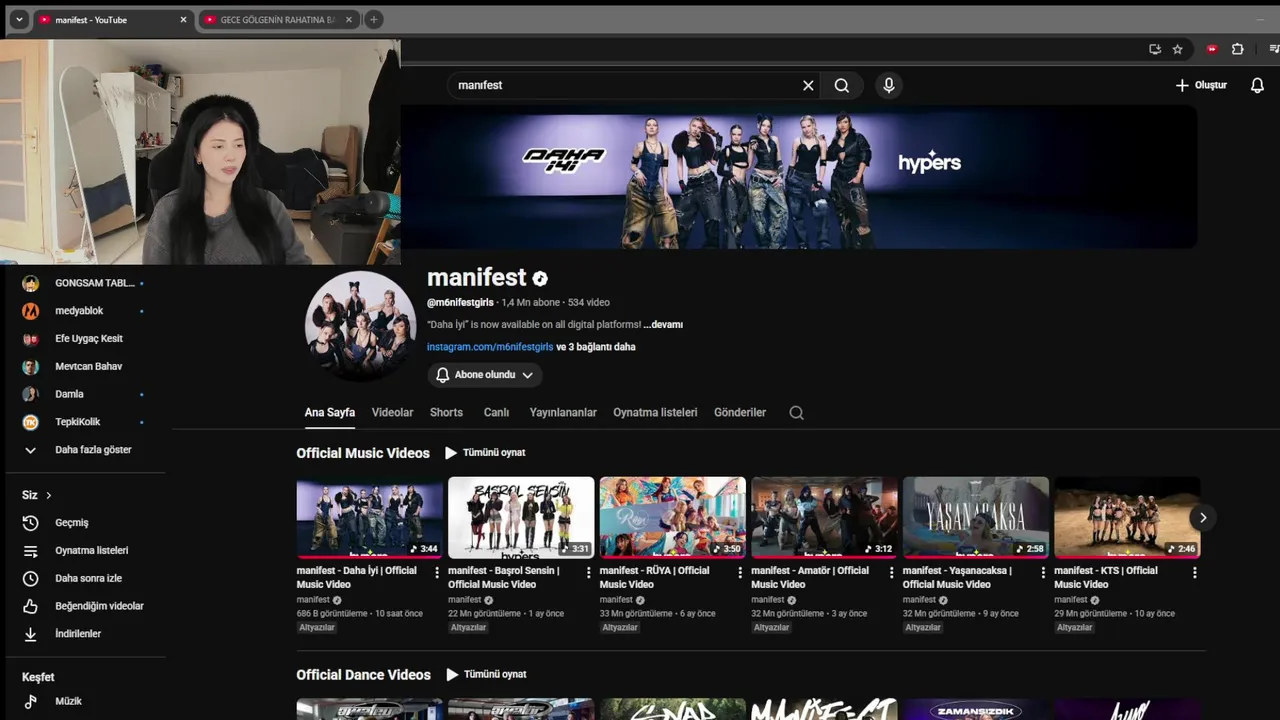
Task: Search within the channel using the magnifier icon
Action: click(796, 413)
